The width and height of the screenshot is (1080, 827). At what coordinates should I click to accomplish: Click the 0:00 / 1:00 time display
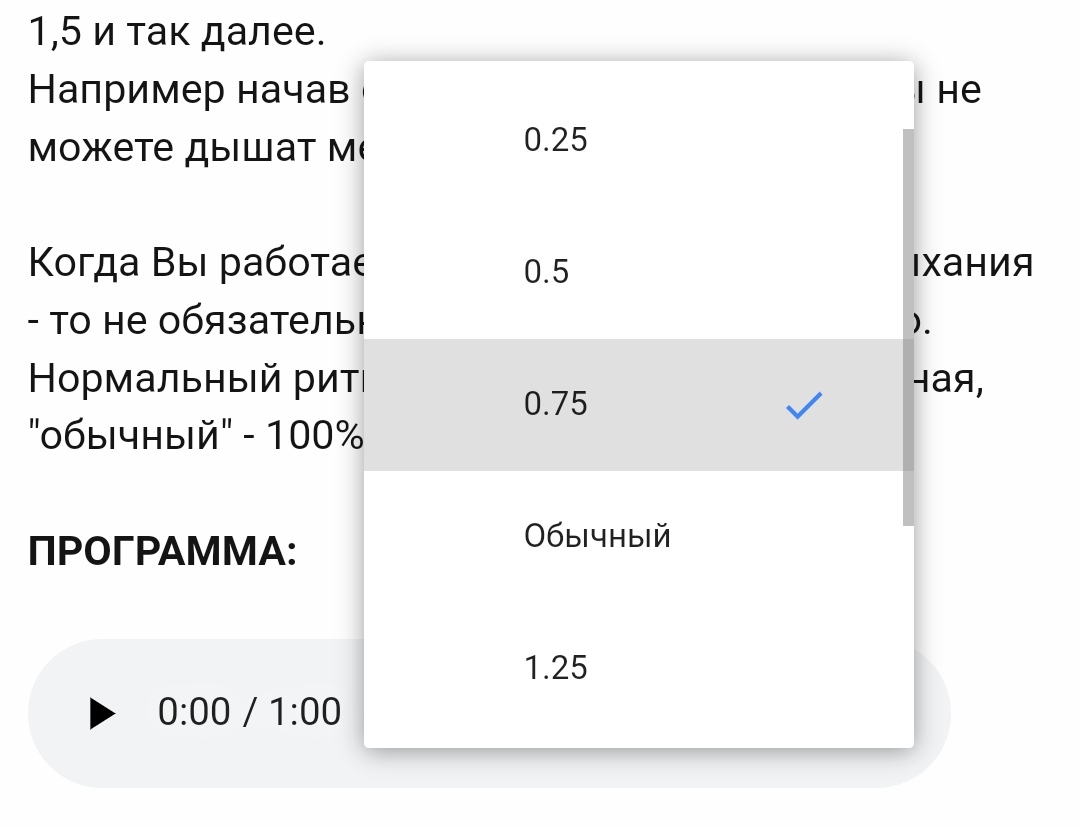click(x=249, y=712)
